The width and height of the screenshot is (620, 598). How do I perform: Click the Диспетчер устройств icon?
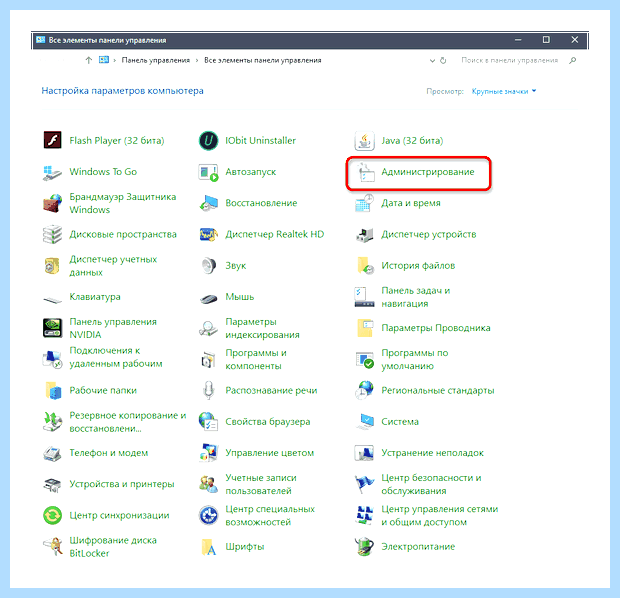364,235
